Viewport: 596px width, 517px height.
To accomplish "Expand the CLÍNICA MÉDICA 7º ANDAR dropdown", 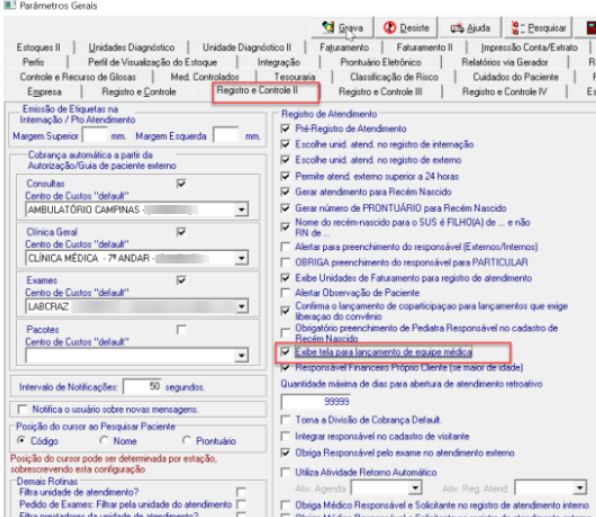I will click(x=241, y=258).
